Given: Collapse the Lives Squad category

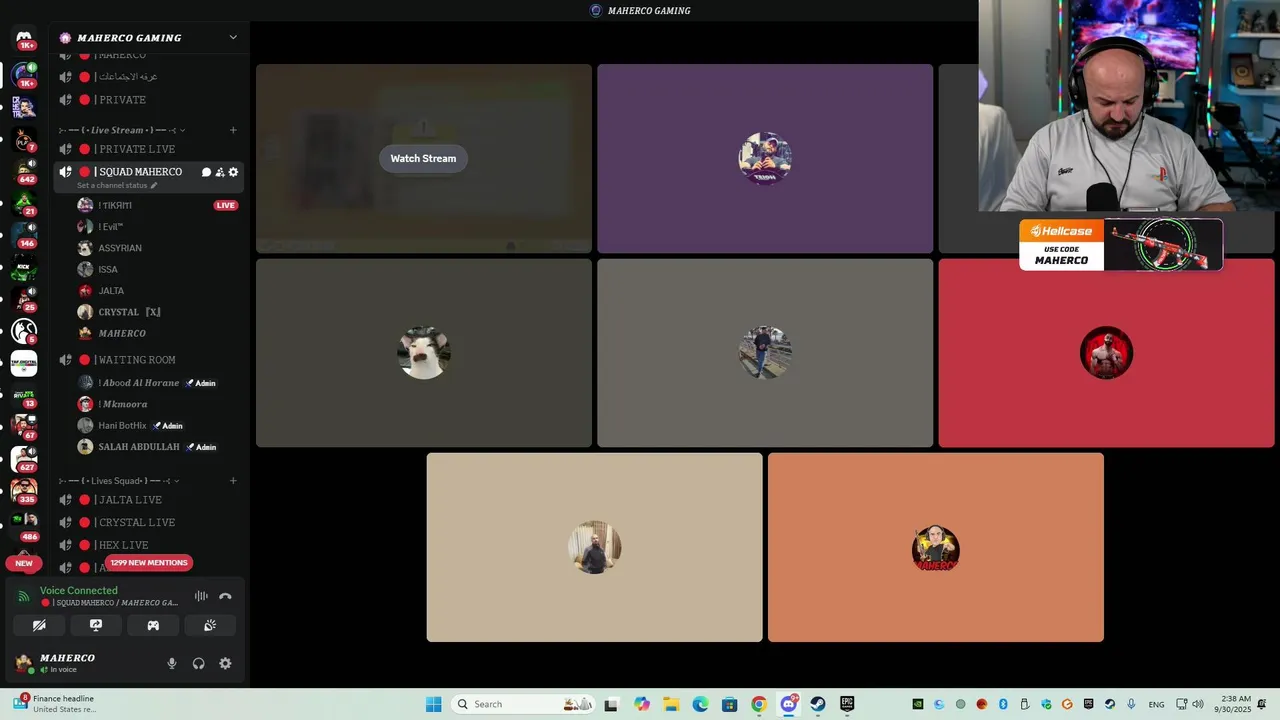Looking at the screenshot, I should (x=118, y=481).
